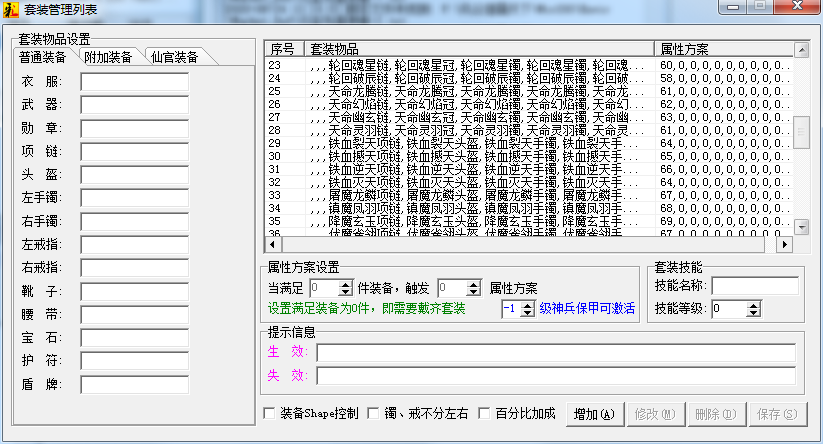Focus the 技能名称 text box
Viewport: 823px width, 444px height.
[x=754, y=286]
